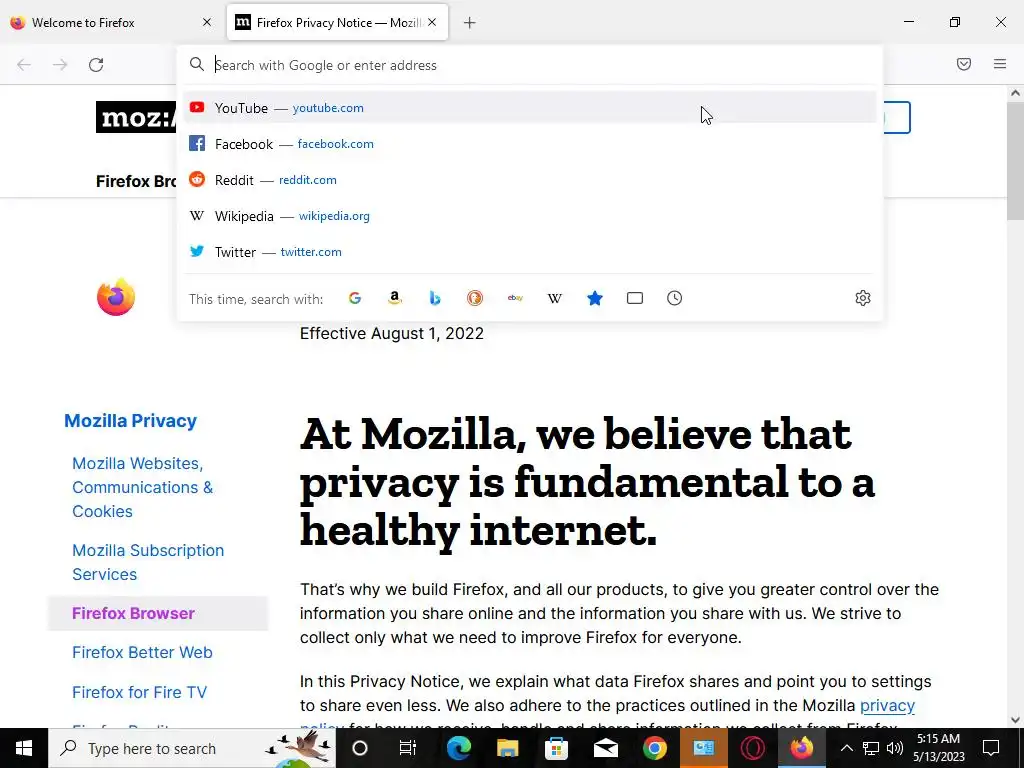The image size is (1024, 768).
Task: Open the network status tray icon
Action: pos(871,748)
